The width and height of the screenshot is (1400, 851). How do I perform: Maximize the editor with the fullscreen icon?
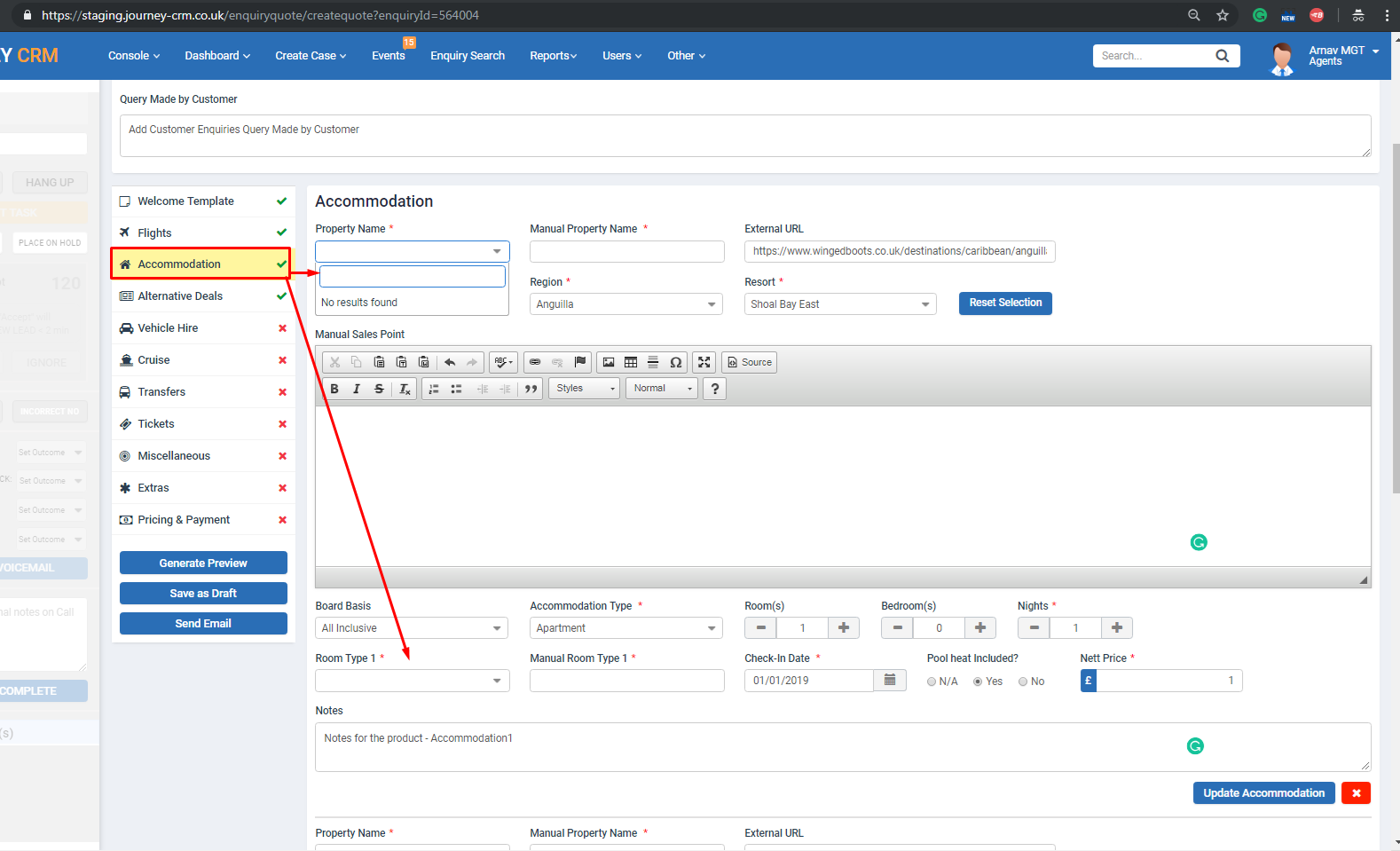pyautogui.click(x=704, y=362)
